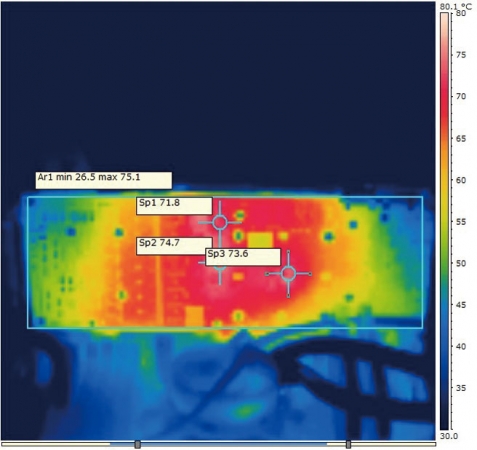Image resolution: width=477 pixels, height=450 pixels.
Task: Select the Ar1 area rectangle bottom border
Action: (225, 328)
